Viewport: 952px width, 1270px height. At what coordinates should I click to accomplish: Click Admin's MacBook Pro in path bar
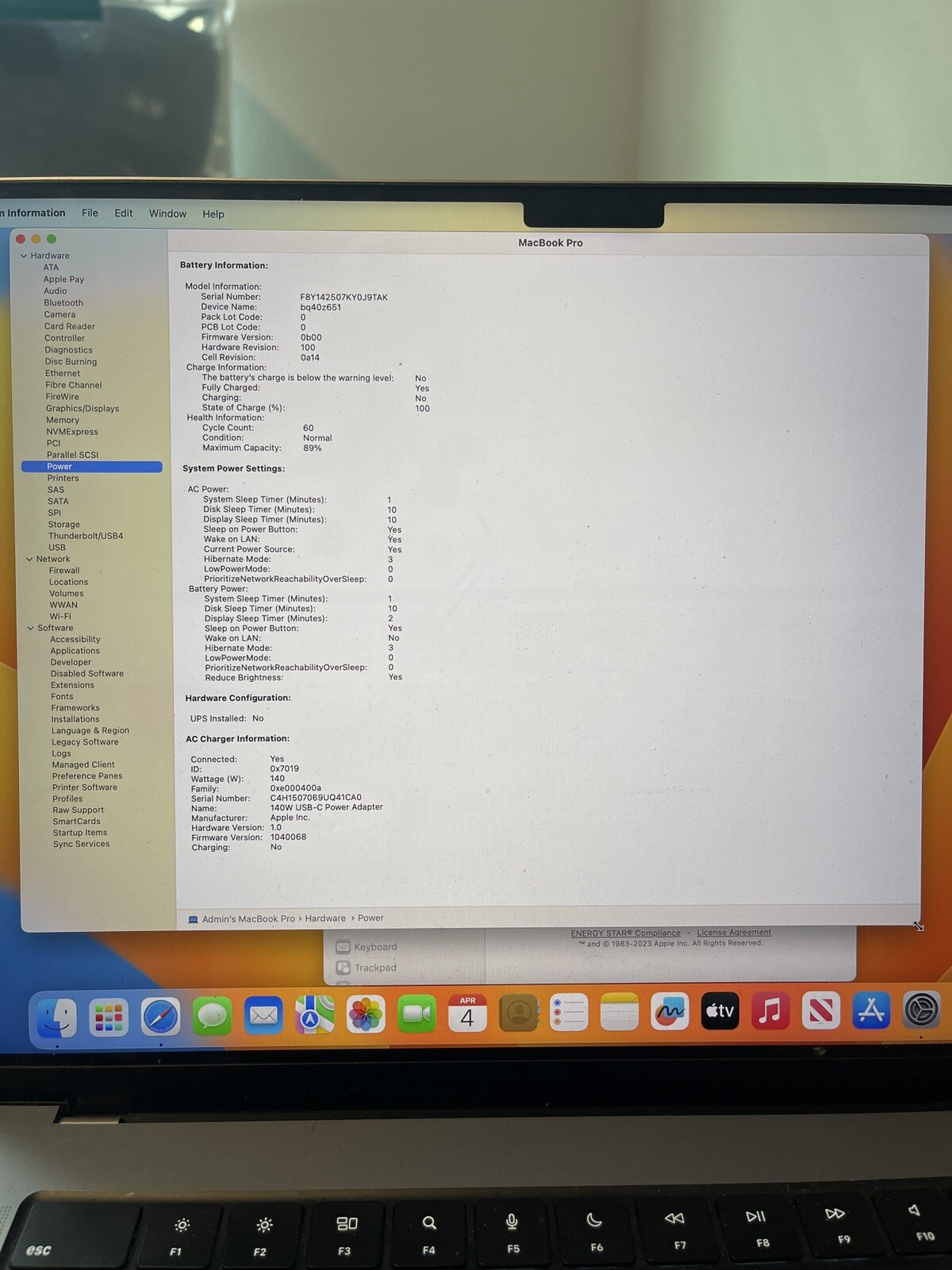click(x=248, y=918)
